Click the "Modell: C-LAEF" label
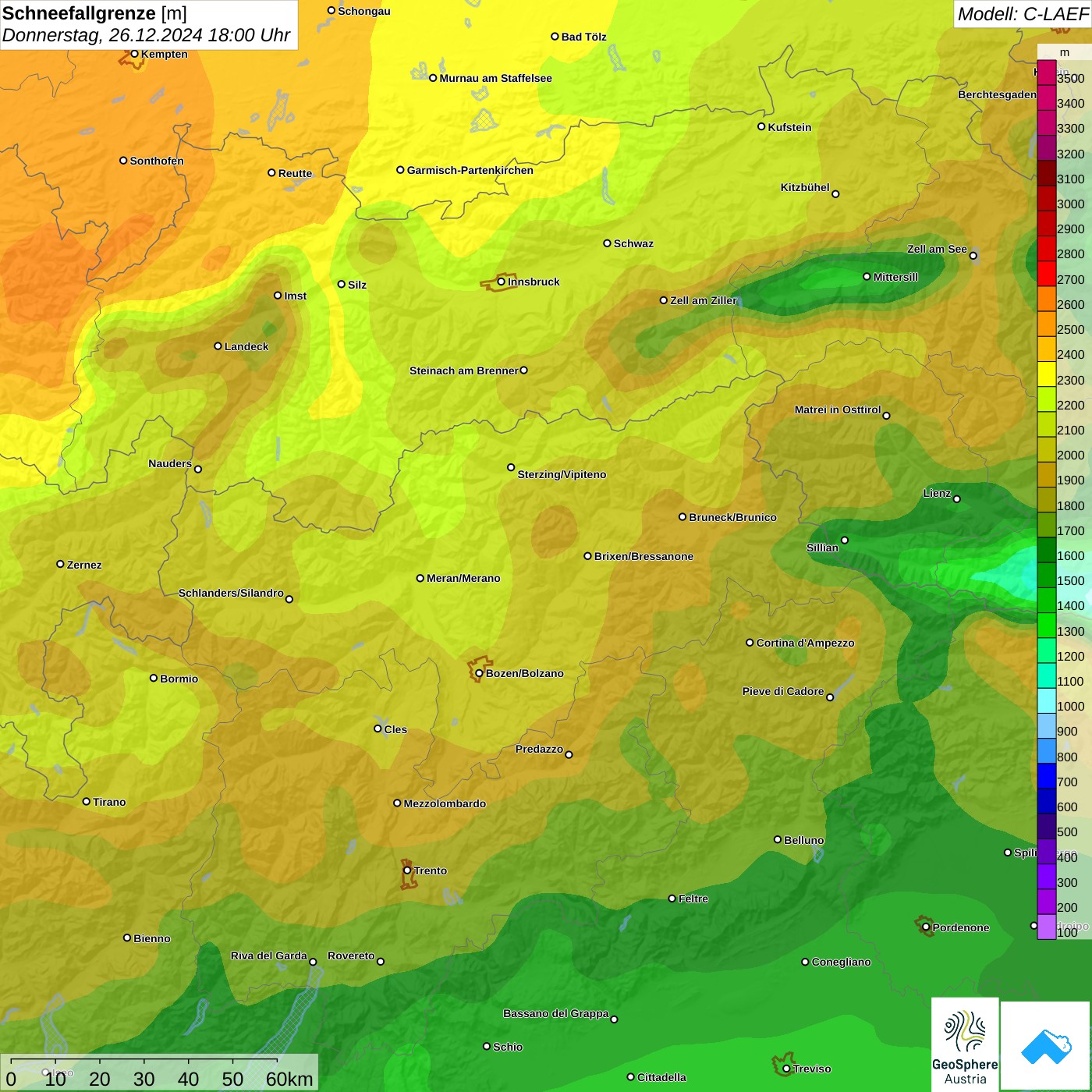 tap(1023, 14)
